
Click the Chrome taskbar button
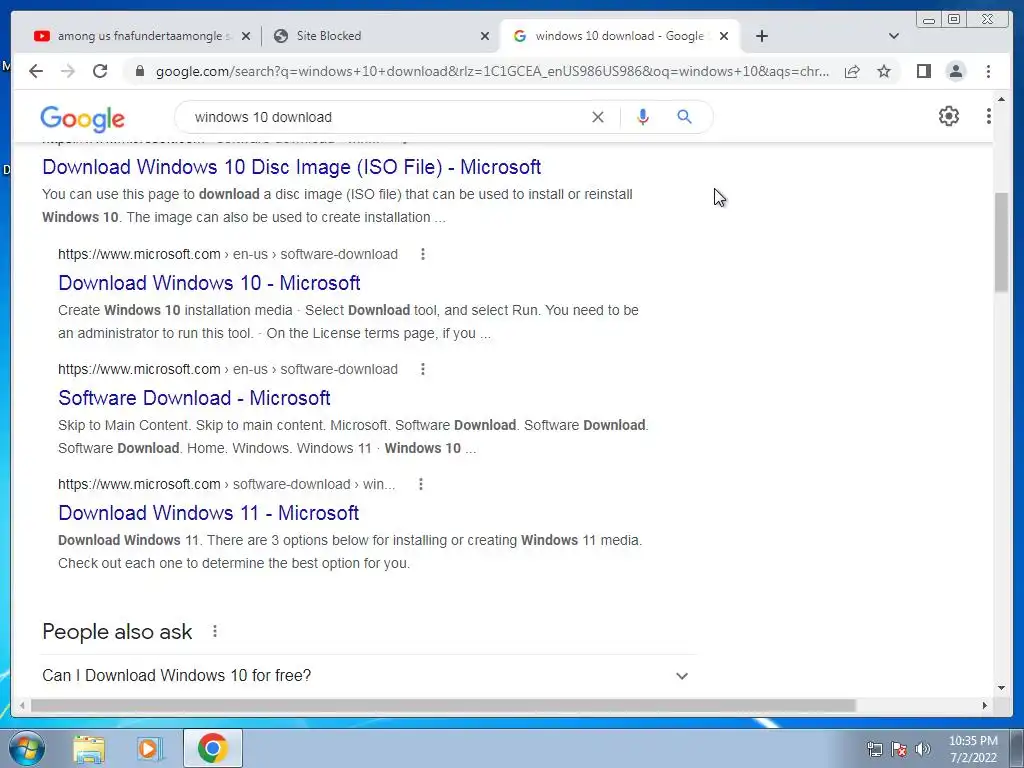(x=212, y=748)
